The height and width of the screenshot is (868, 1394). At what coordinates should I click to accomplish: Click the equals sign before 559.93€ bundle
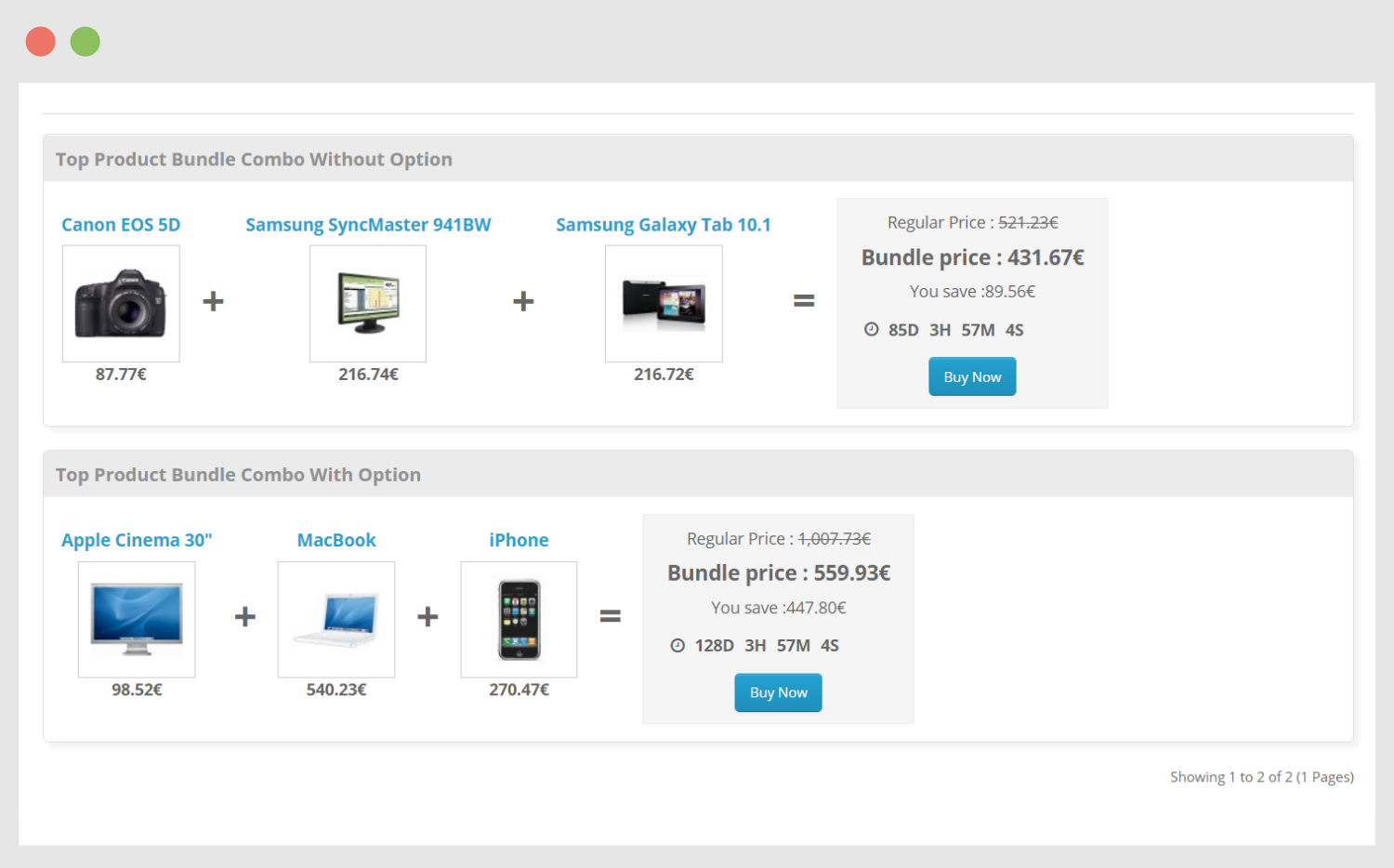(x=610, y=616)
